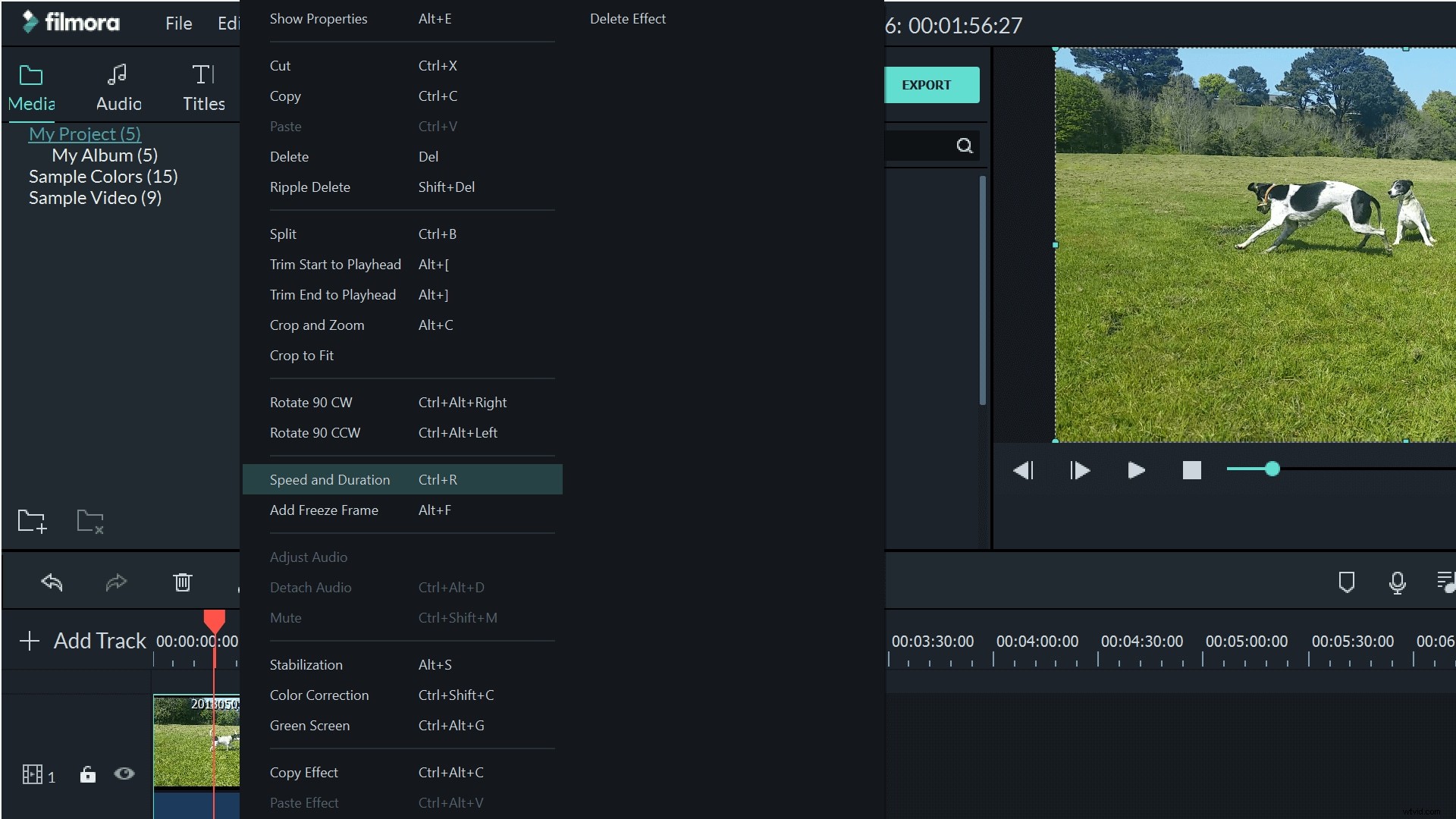This screenshot has height=819, width=1456.
Task: Hide track 1 with the eye toggle
Action: [x=124, y=773]
